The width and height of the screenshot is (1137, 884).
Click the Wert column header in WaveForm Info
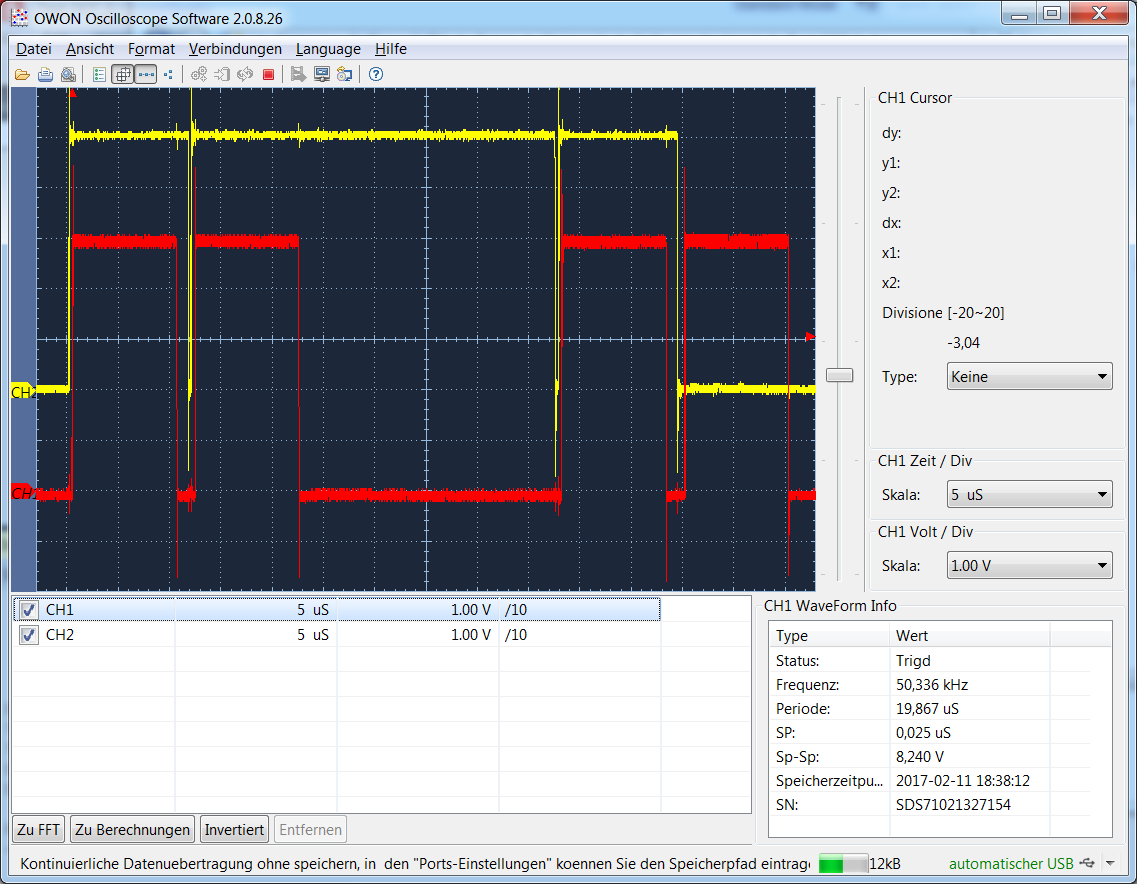[969, 635]
